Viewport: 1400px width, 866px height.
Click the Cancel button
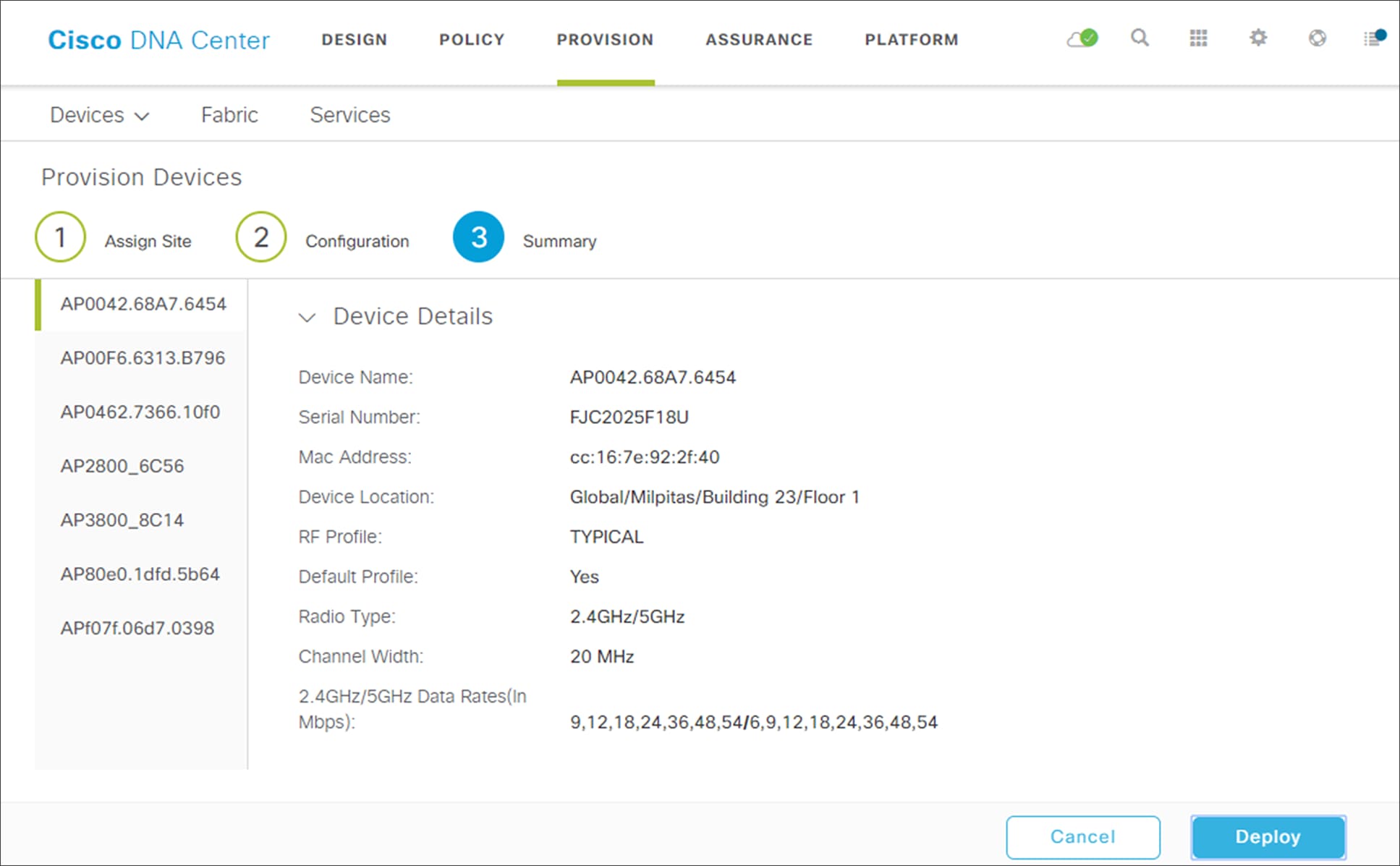(x=1083, y=837)
